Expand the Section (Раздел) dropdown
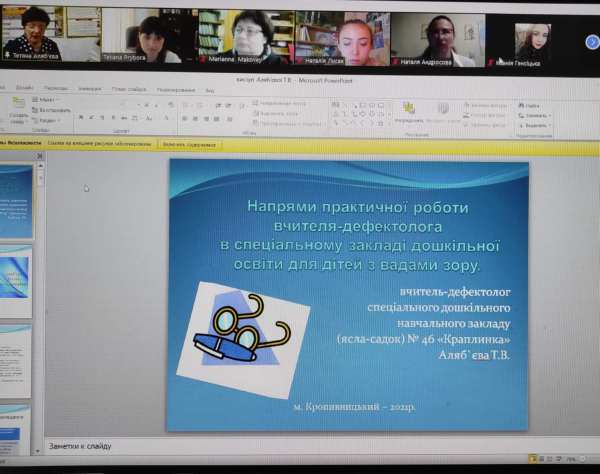Screen dimensions: 600x474 point(46,121)
